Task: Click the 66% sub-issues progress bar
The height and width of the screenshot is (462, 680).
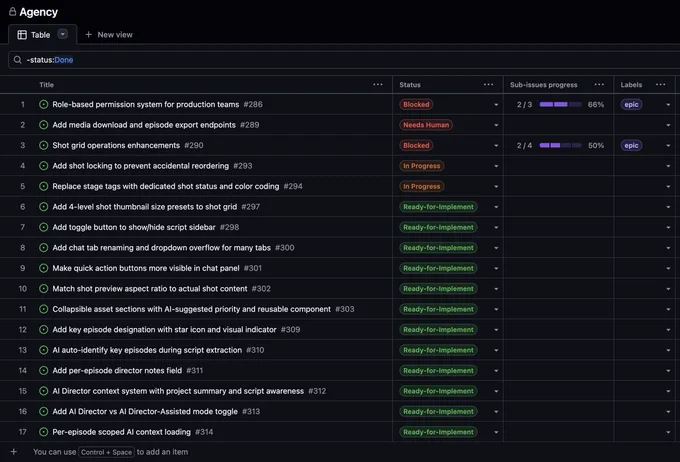Action: 560,104
